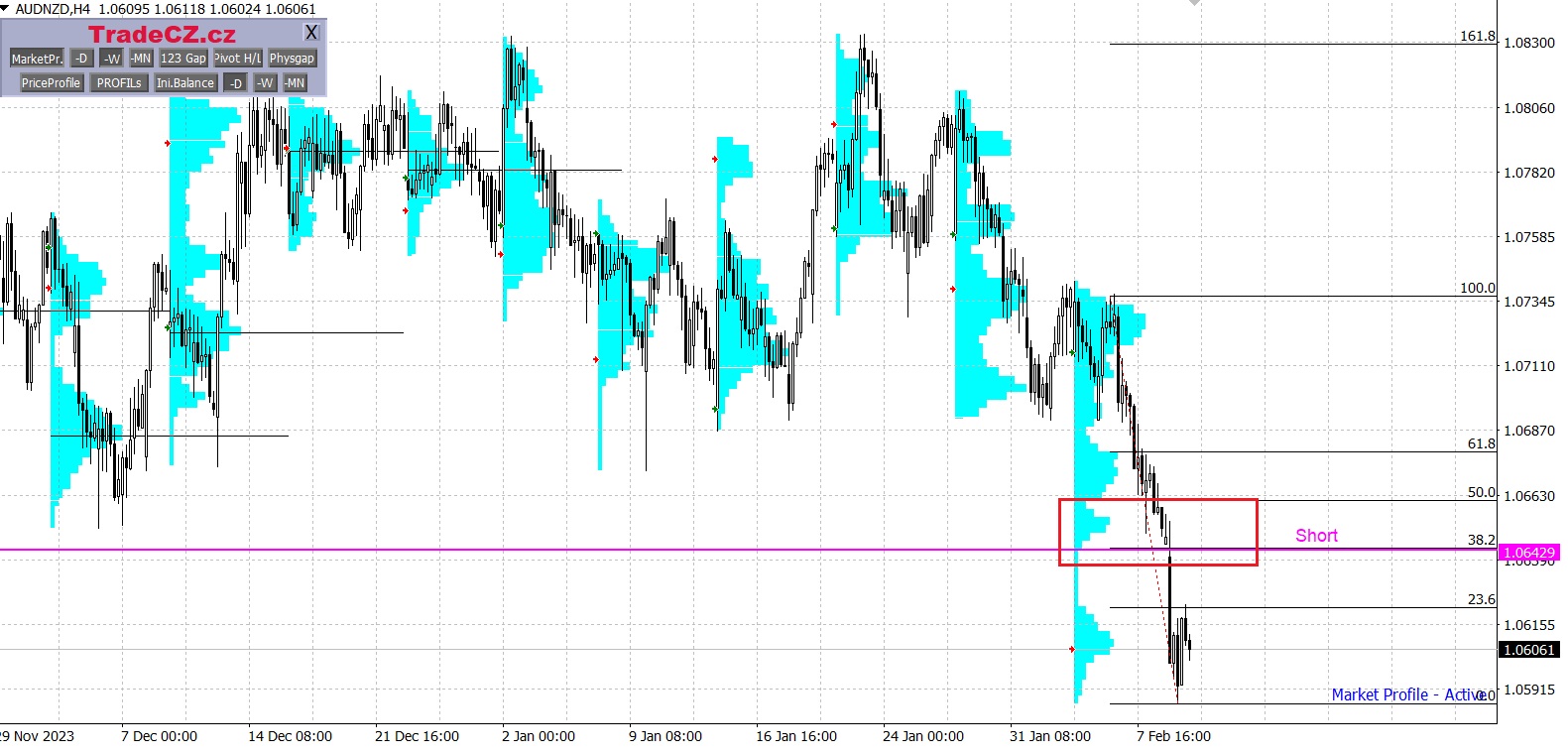
Task: Enable the PriceProfile button
Action: coord(51,83)
